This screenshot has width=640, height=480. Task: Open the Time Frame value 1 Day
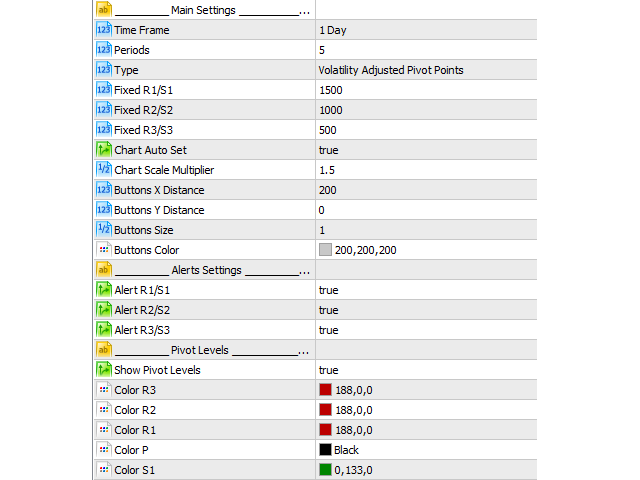333,30
